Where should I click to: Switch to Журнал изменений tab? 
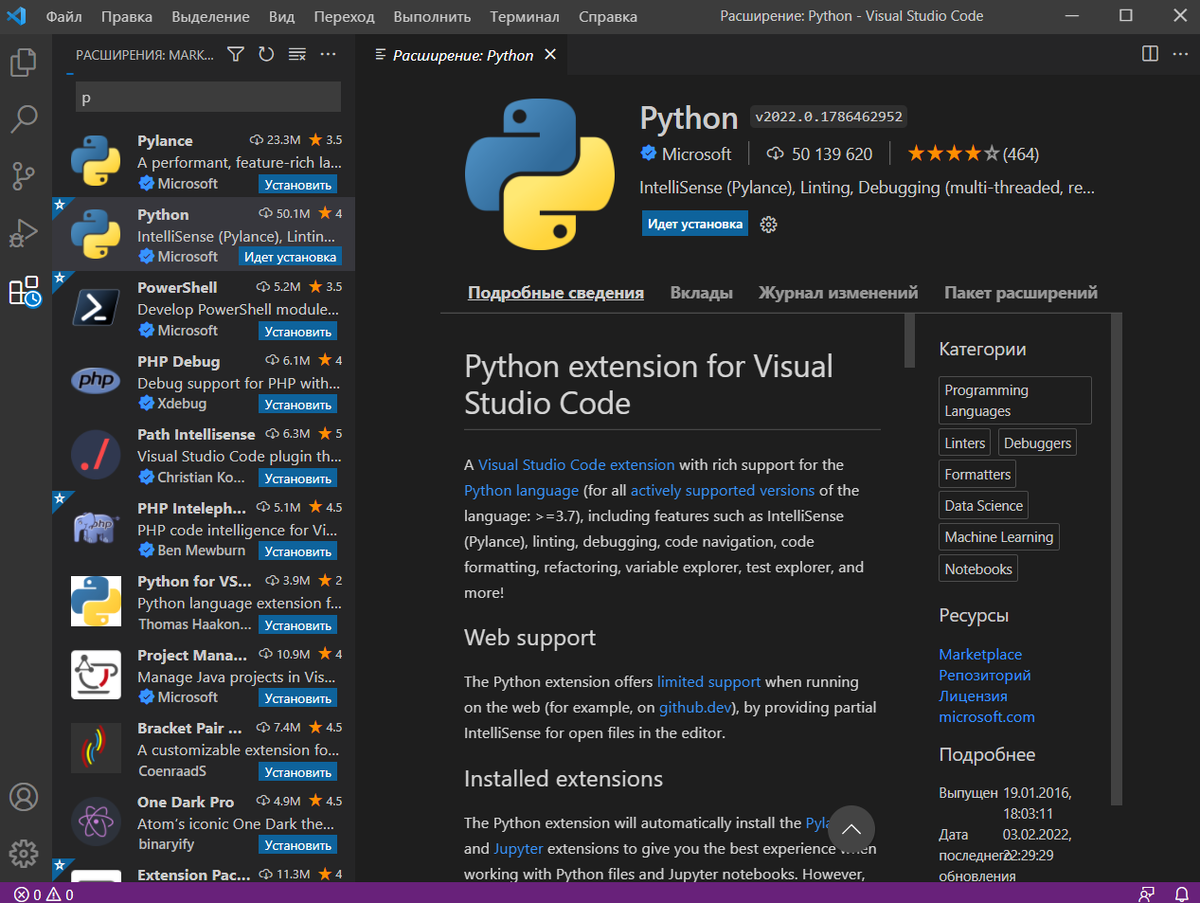[837, 293]
